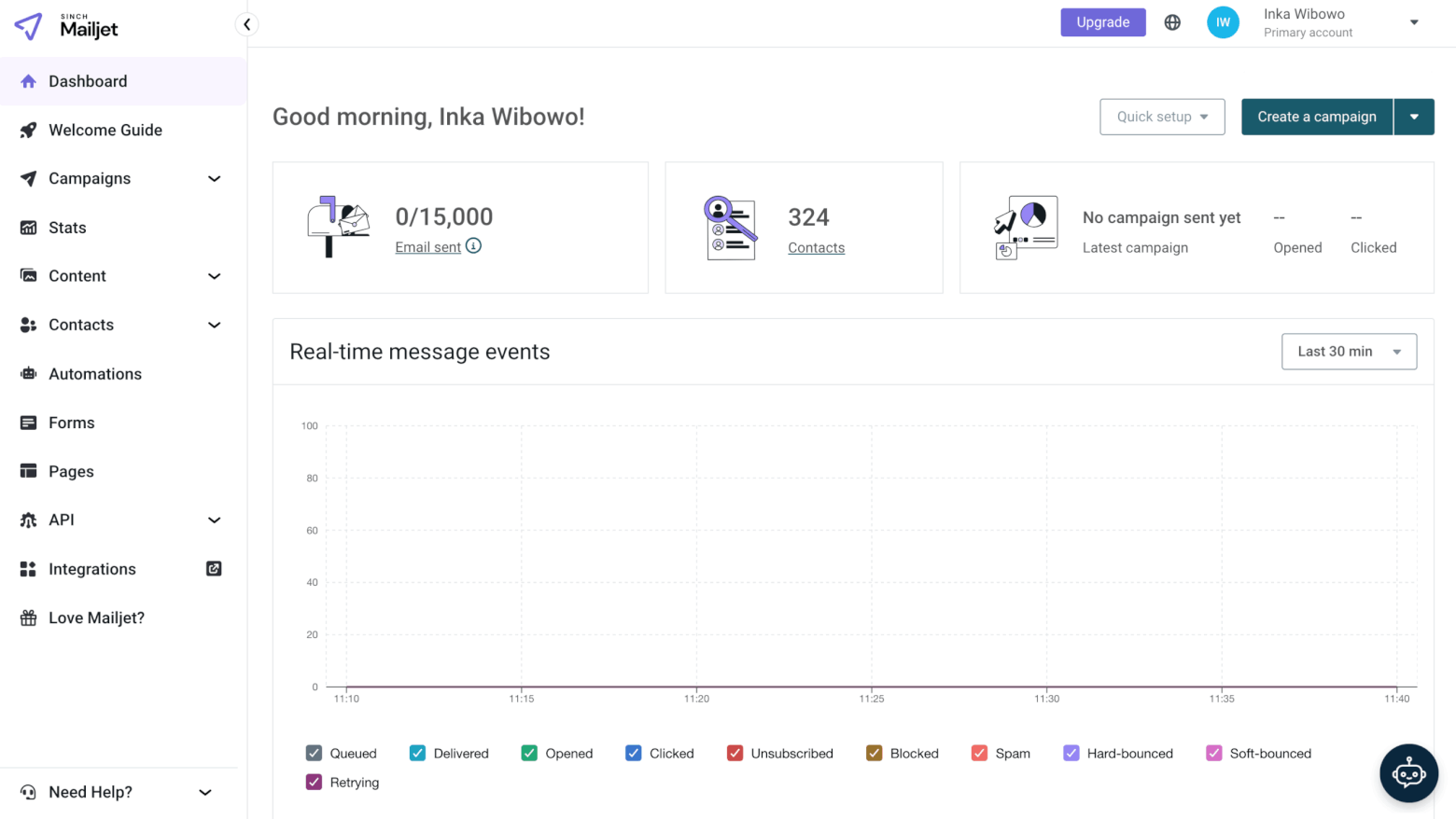
Task: Click the Mailjet logo
Action: 67,26
